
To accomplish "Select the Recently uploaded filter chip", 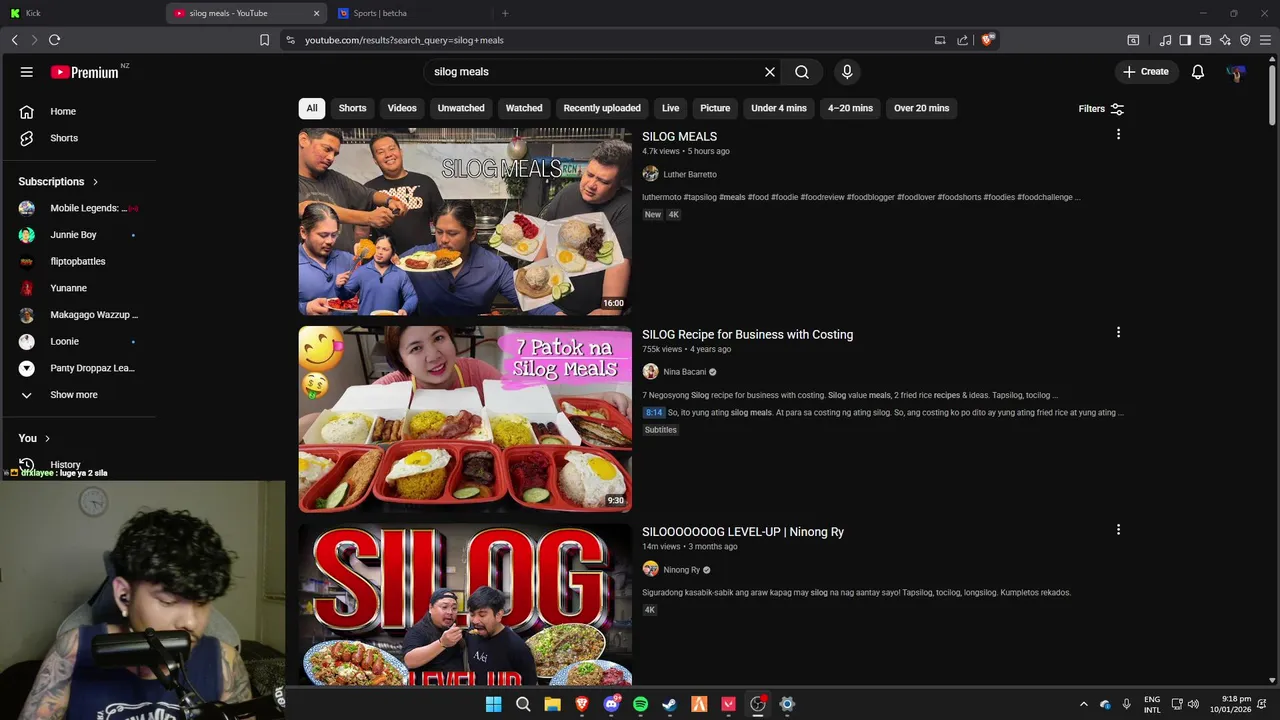I will point(602,108).
